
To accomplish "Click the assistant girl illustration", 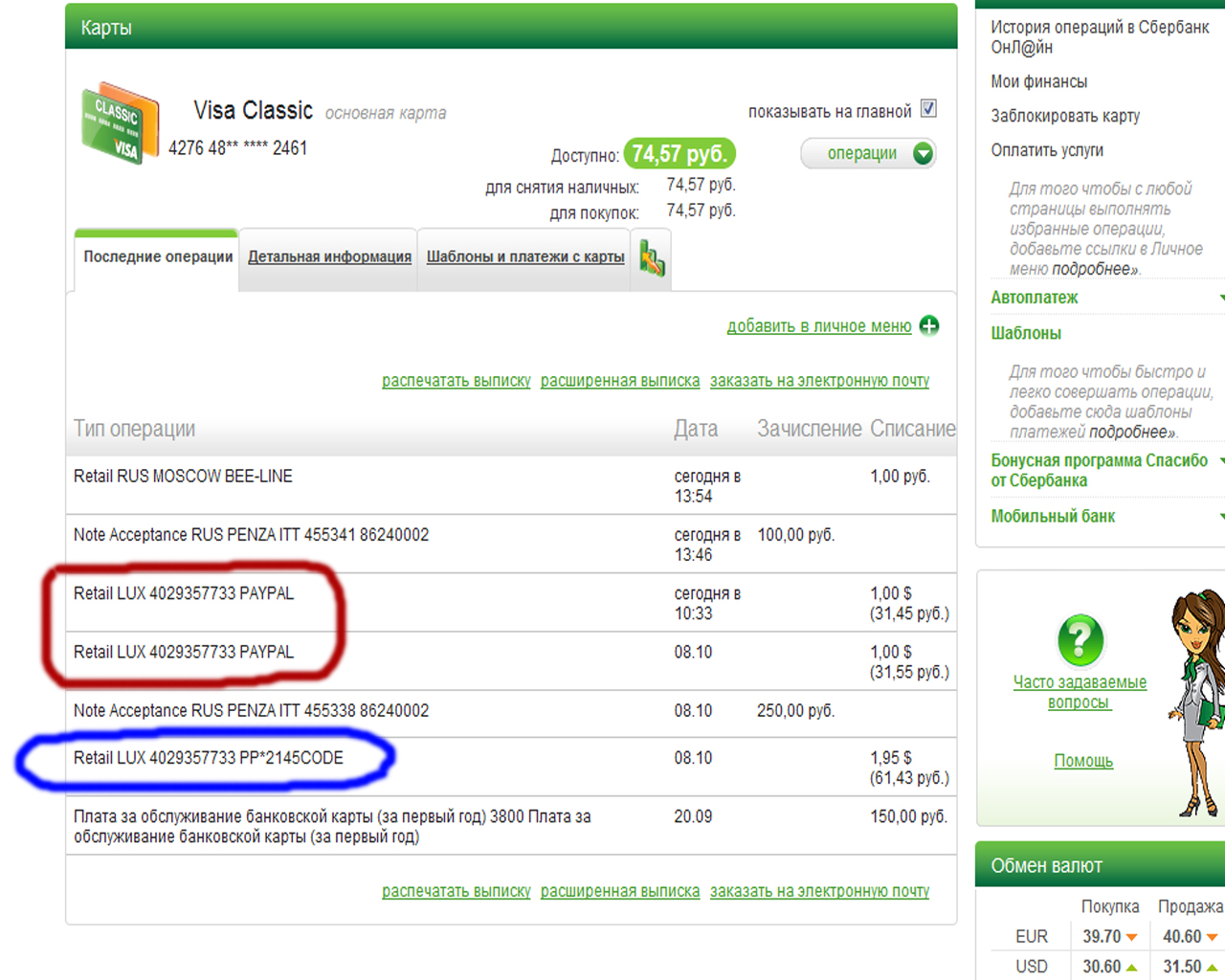I will pos(1197,703).
